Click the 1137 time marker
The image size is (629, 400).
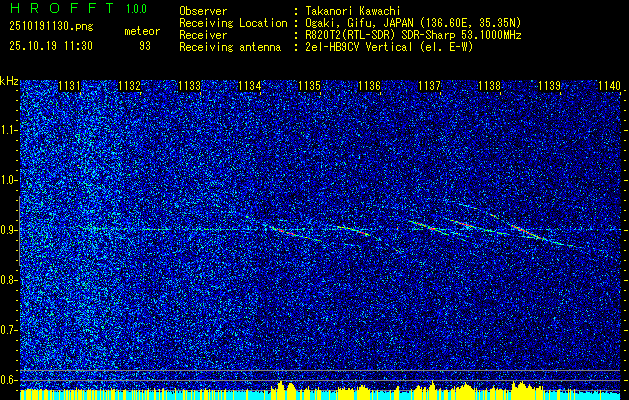[429, 86]
